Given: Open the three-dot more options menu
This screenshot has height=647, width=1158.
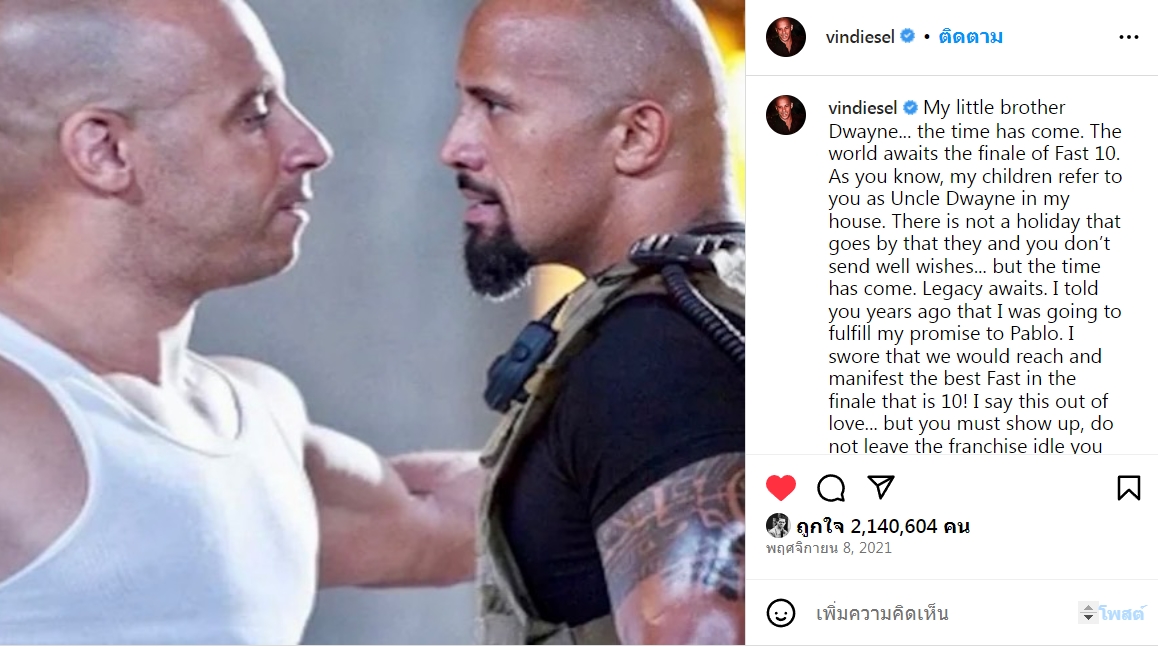Looking at the screenshot, I should point(1128,37).
